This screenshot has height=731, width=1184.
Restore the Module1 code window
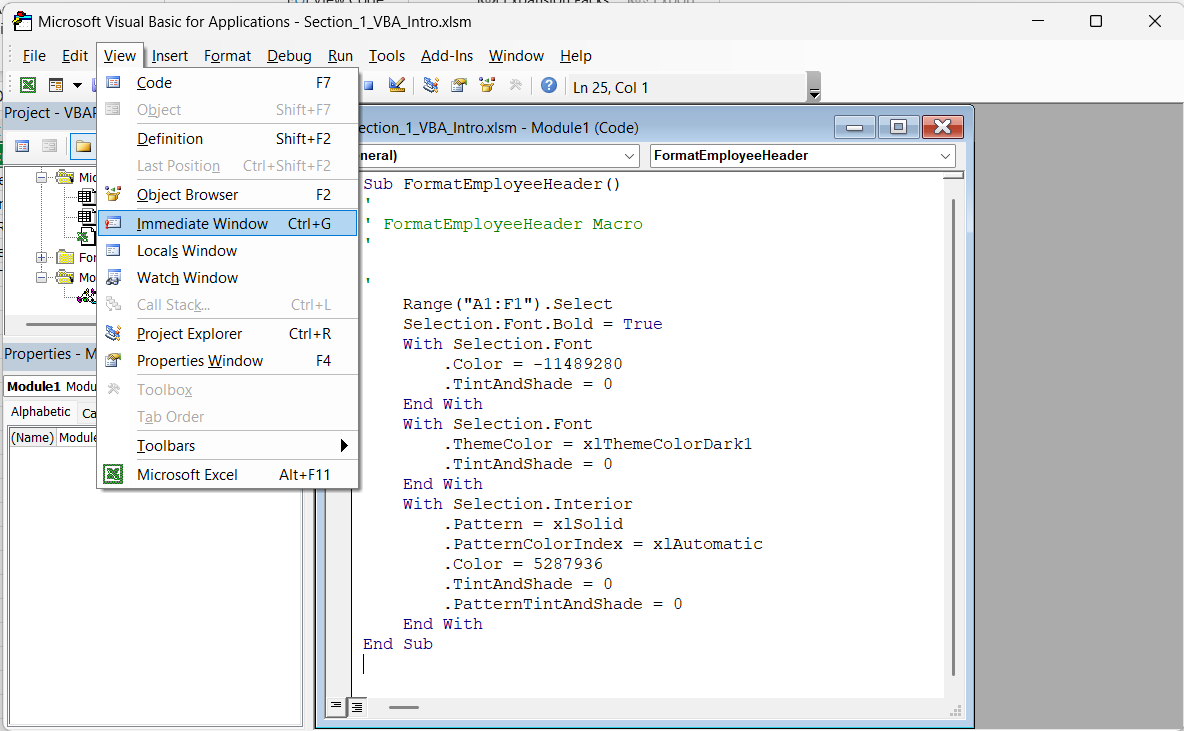click(x=899, y=127)
